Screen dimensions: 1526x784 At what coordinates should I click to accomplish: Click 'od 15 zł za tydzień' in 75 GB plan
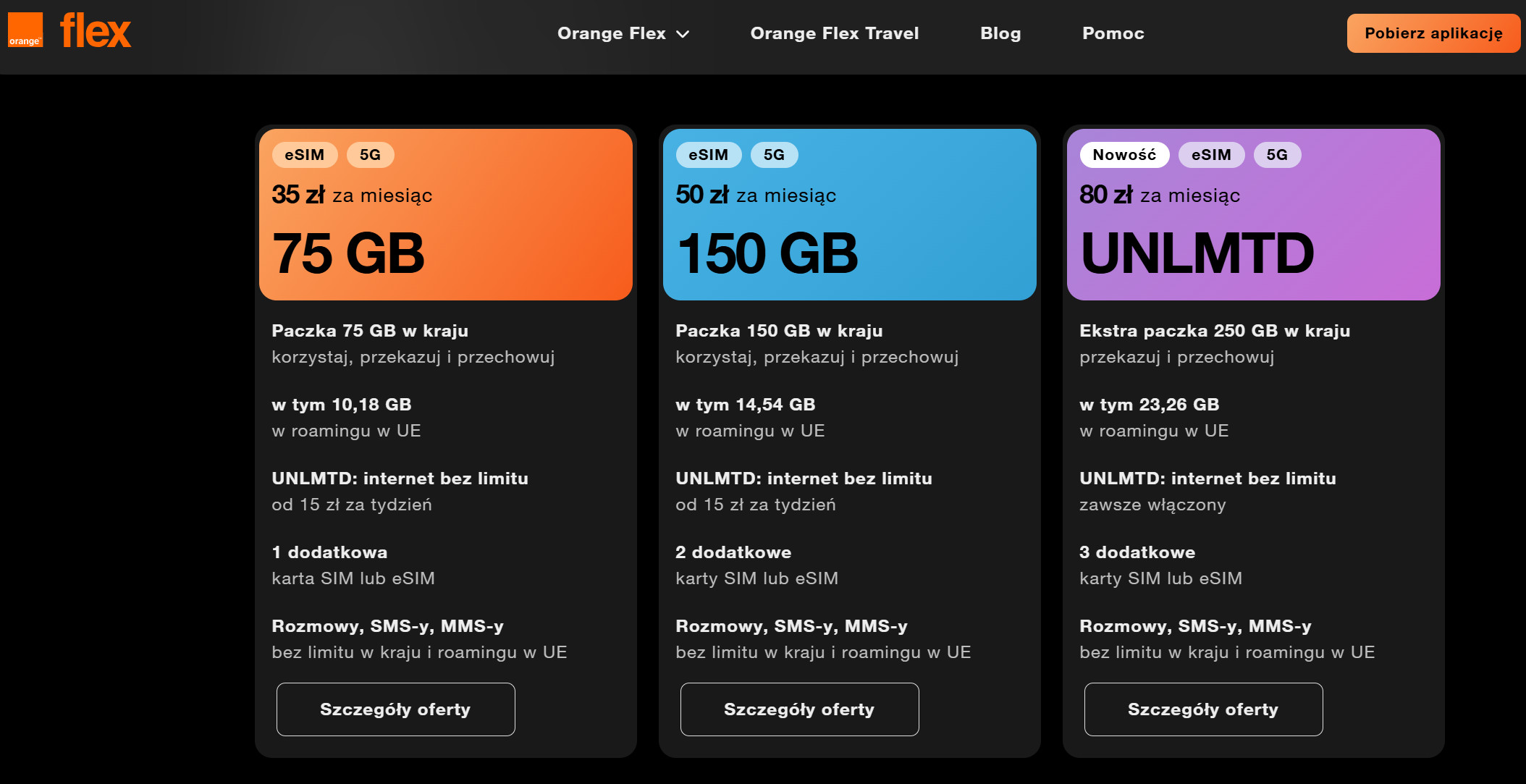click(x=352, y=505)
